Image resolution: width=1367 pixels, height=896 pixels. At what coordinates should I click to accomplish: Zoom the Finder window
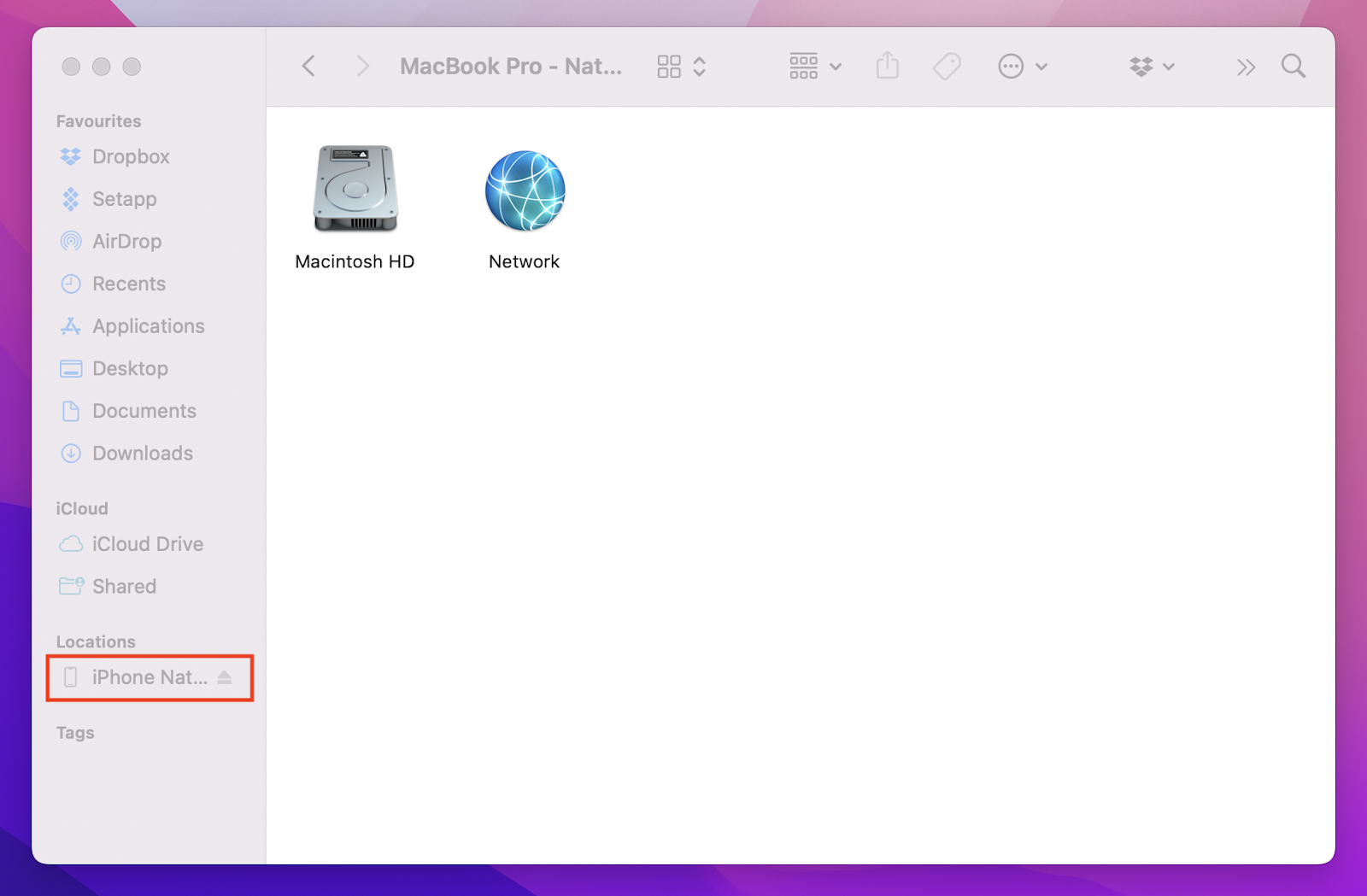pyautogui.click(x=132, y=67)
